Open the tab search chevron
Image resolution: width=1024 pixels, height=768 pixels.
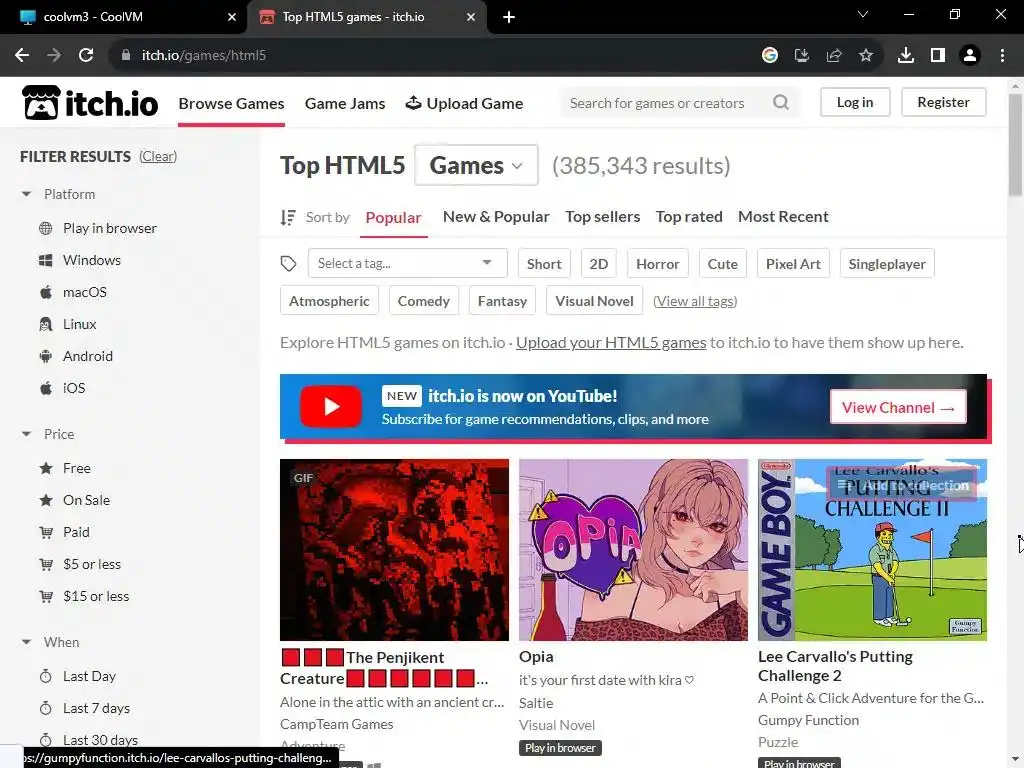[x=863, y=14]
